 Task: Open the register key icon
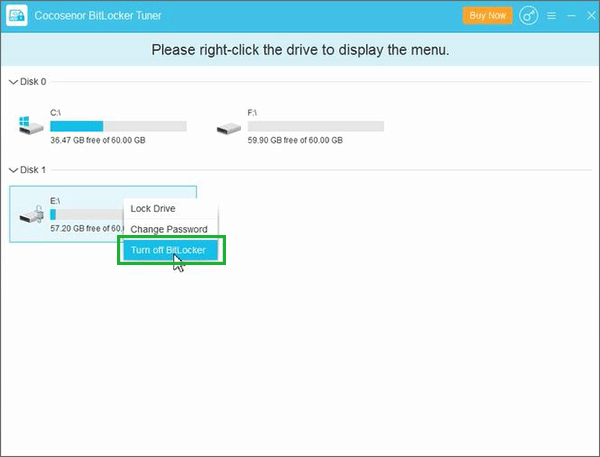(x=528, y=16)
